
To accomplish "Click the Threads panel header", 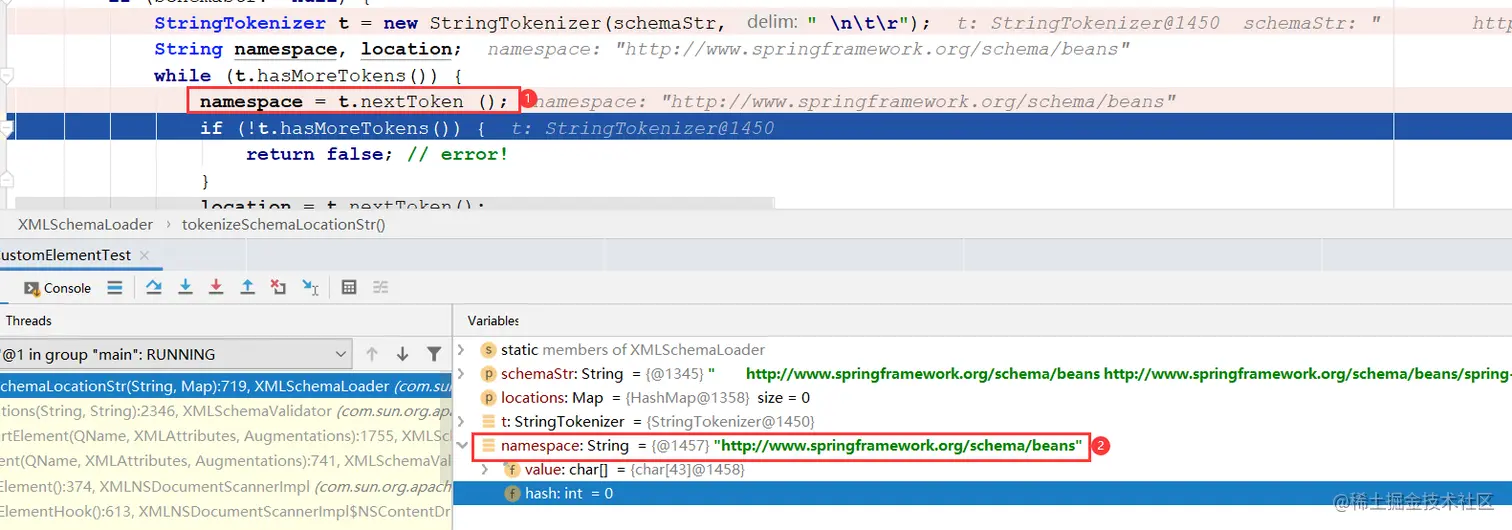I will pos(28,321).
